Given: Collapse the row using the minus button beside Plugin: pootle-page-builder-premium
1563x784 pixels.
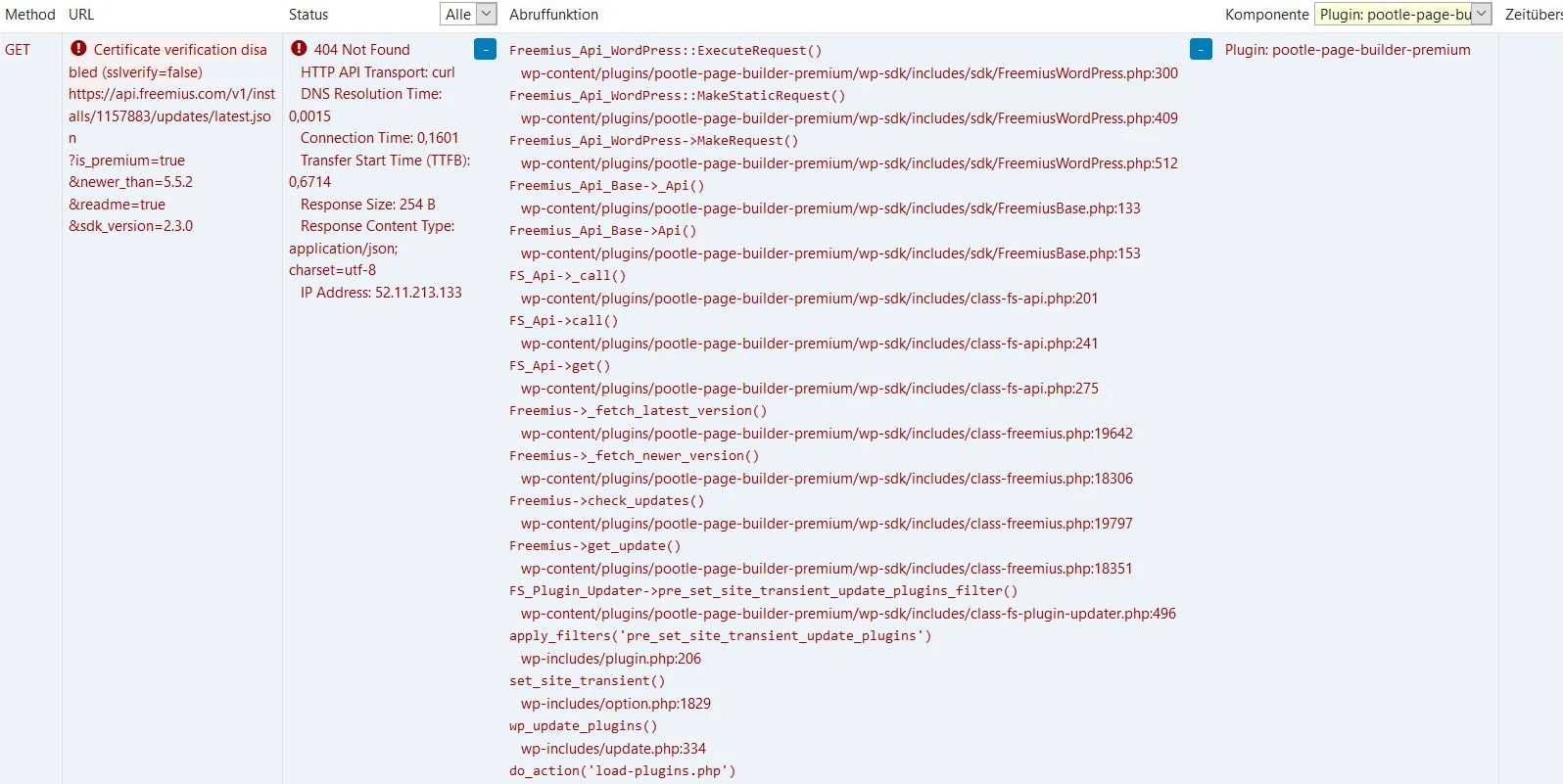Looking at the screenshot, I should click(1201, 49).
